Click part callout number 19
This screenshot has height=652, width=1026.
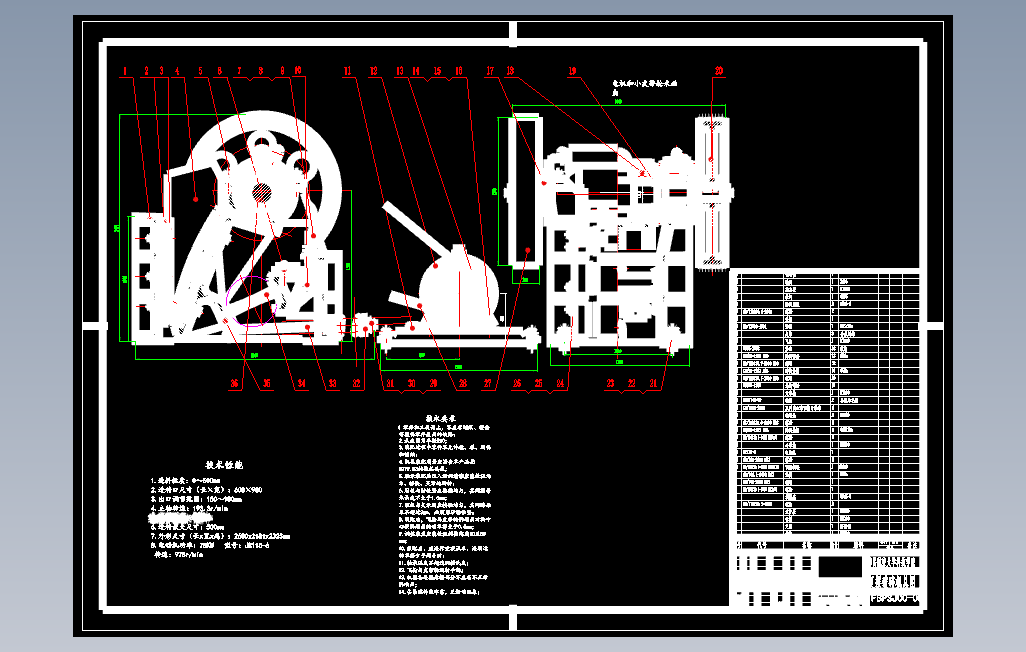tap(573, 71)
